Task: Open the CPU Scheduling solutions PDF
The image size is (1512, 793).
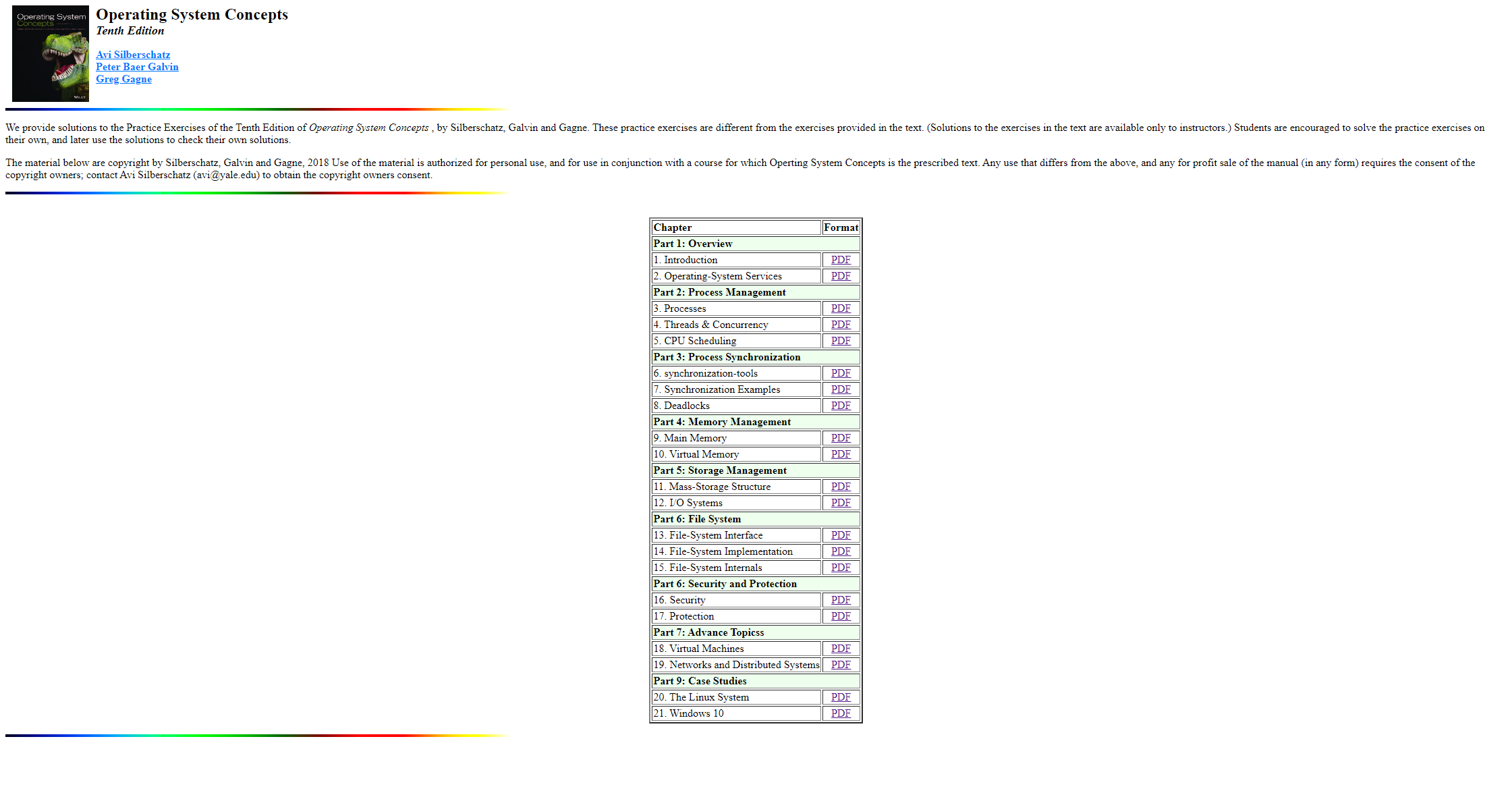Action: (841, 340)
